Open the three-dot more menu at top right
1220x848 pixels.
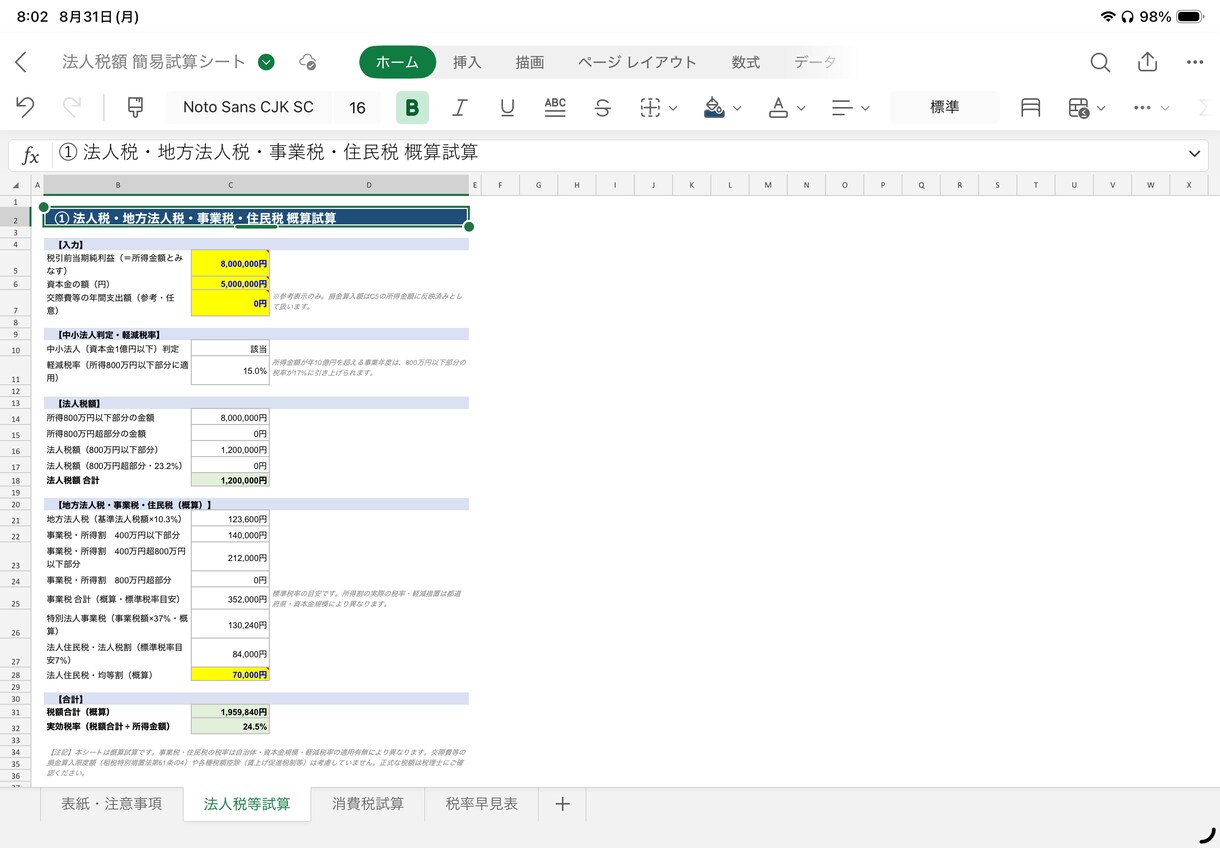(1195, 62)
